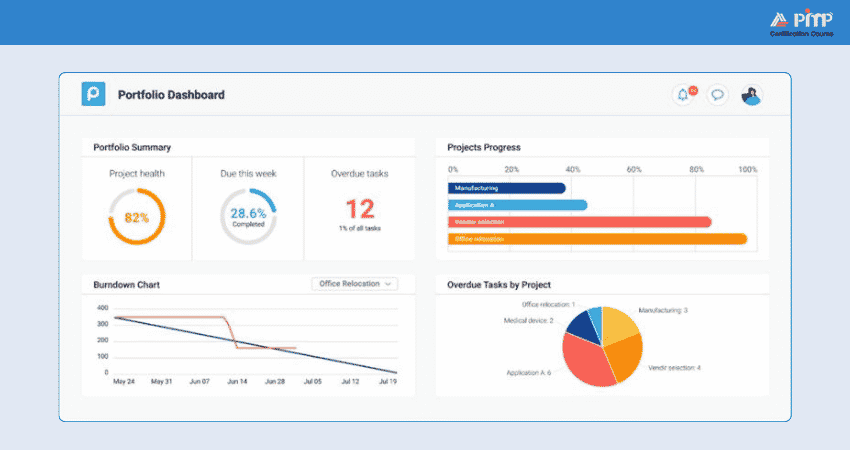Click the user profile avatar
The width and height of the screenshot is (850, 450).
coord(752,95)
